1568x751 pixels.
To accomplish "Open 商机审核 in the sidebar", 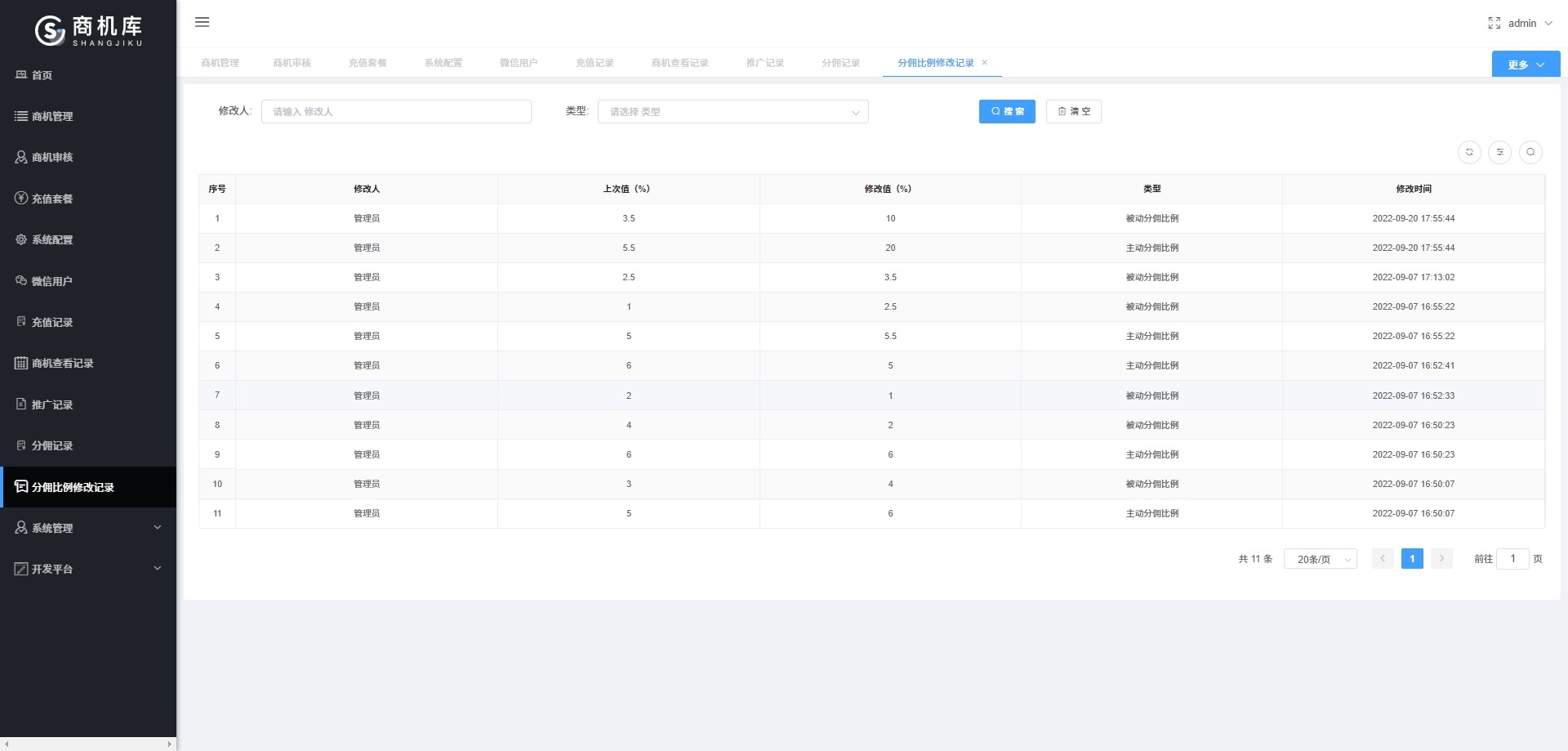I will (x=88, y=157).
